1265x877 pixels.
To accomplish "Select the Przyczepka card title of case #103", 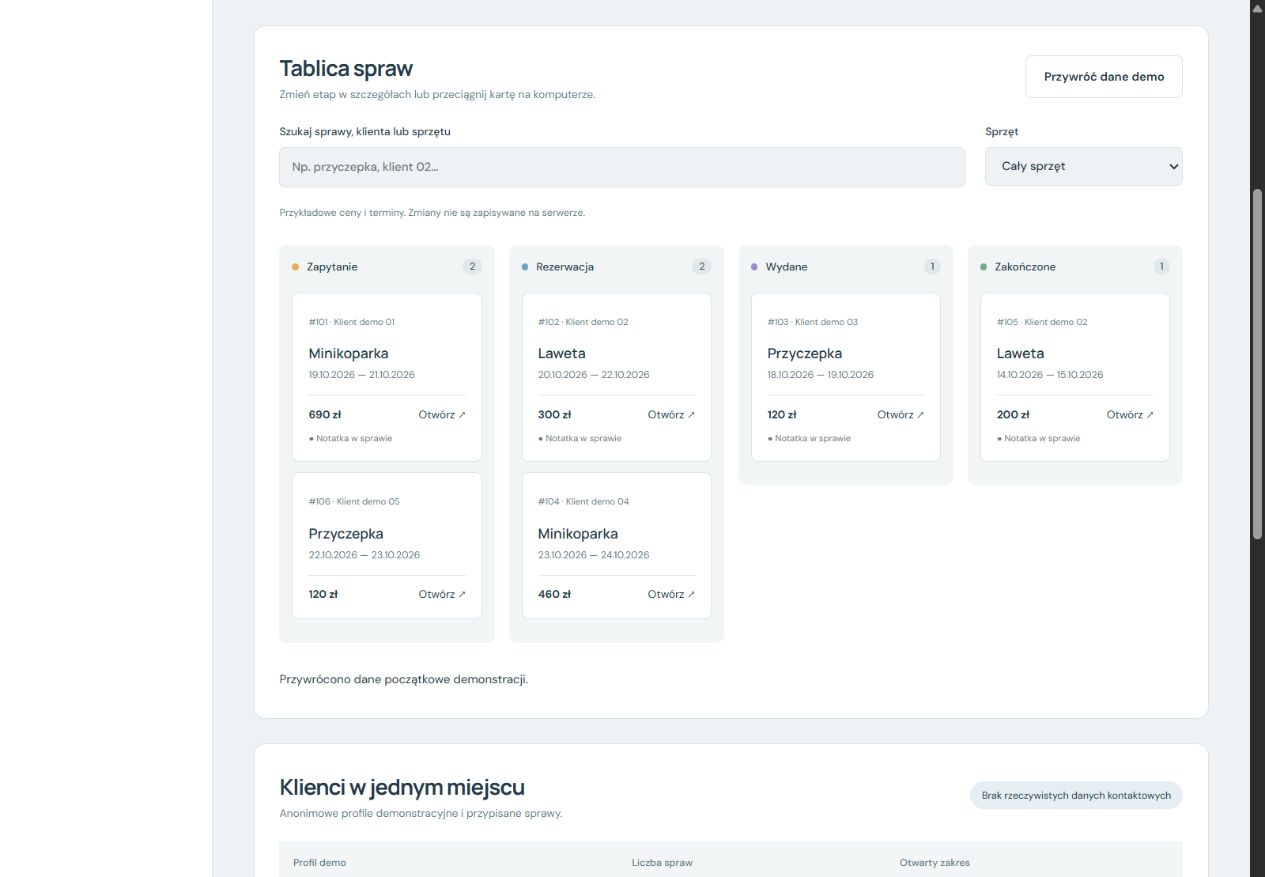I will tap(805, 353).
